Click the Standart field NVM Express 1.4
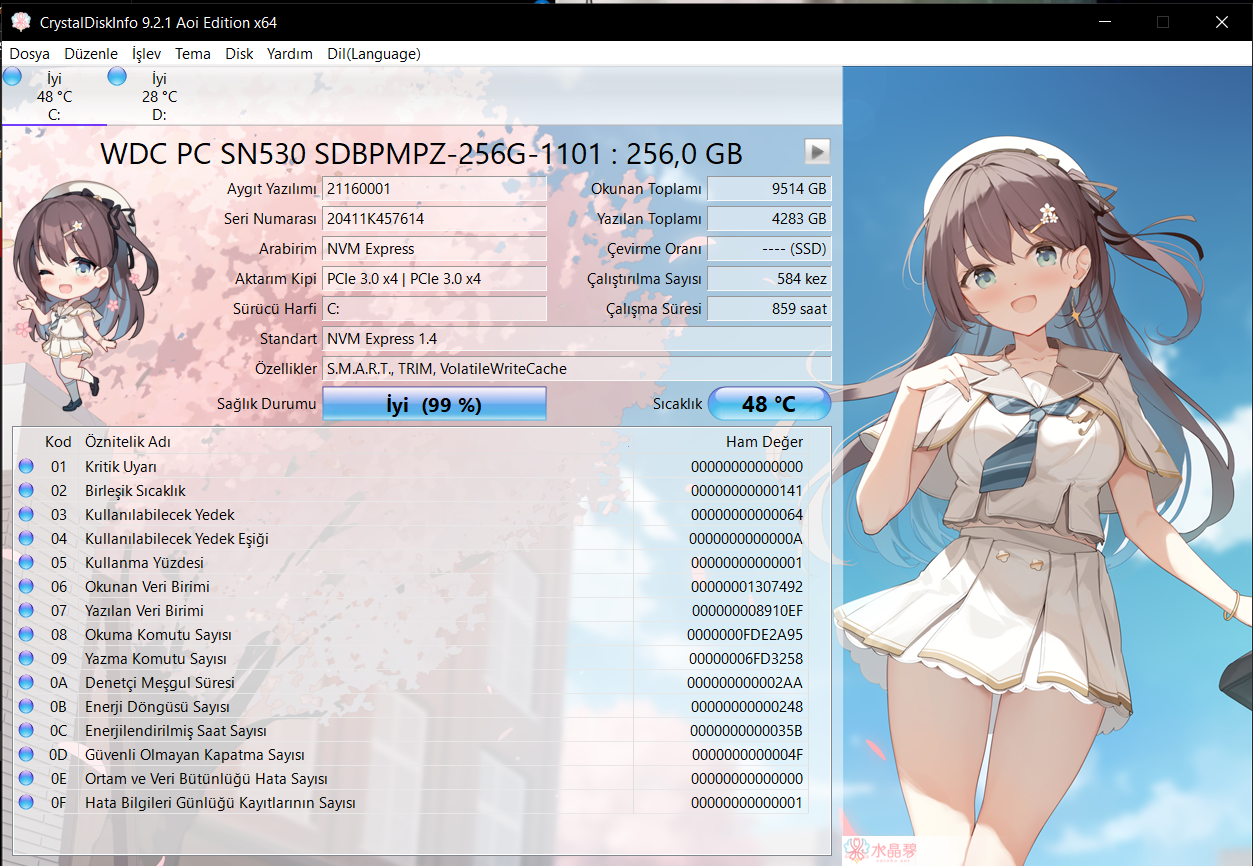The image size is (1253, 866). click(577, 338)
